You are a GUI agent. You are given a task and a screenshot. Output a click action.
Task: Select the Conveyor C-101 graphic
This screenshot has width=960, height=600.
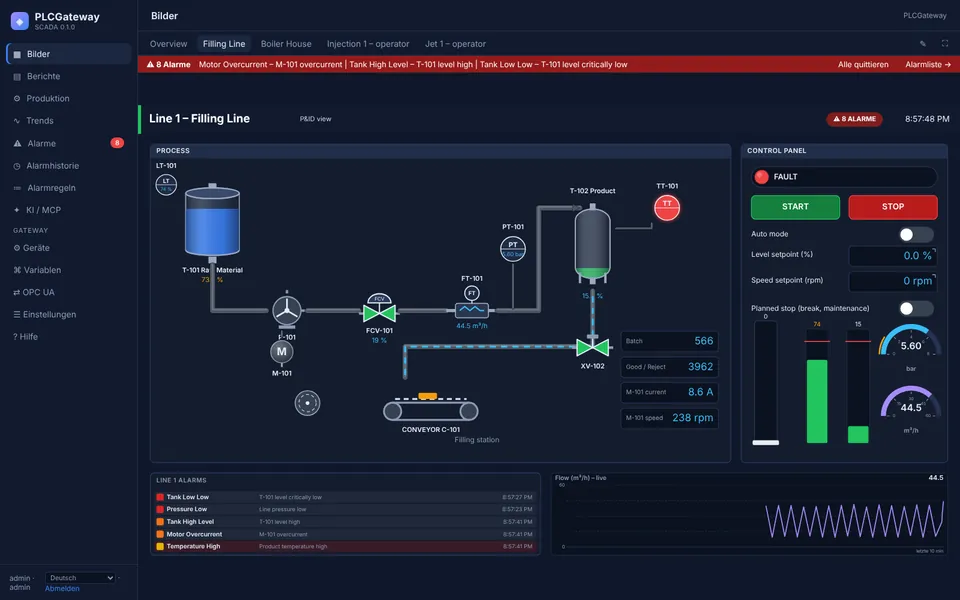pos(430,407)
